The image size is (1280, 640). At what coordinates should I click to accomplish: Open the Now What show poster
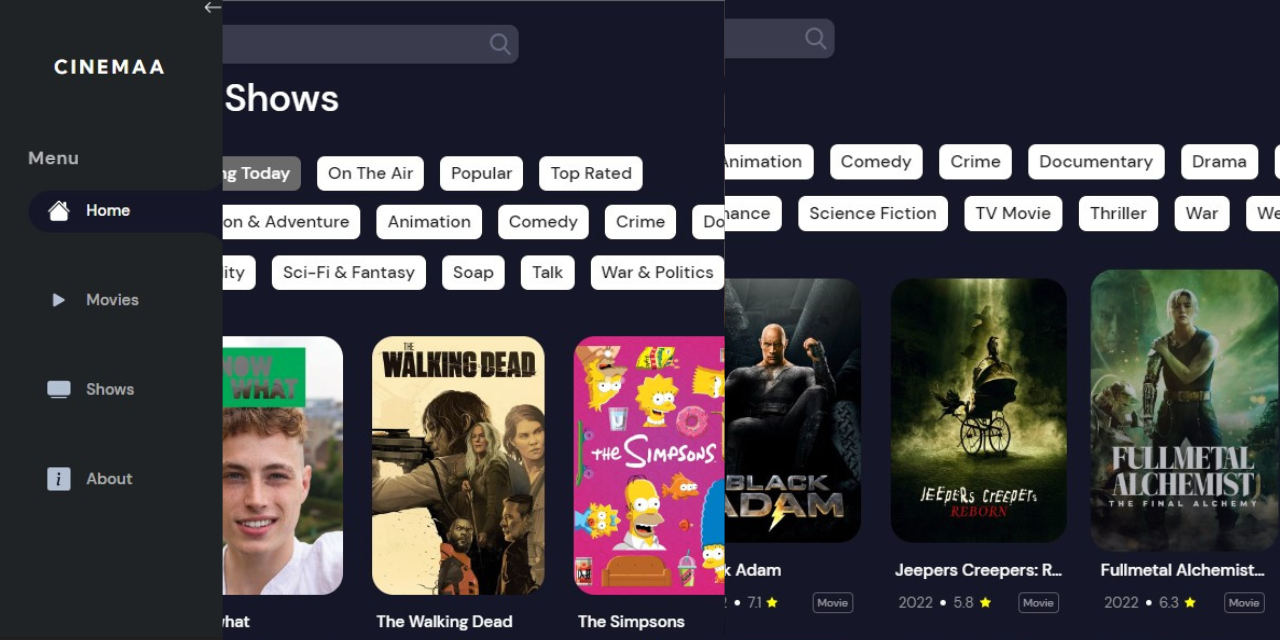coord(283,466)
